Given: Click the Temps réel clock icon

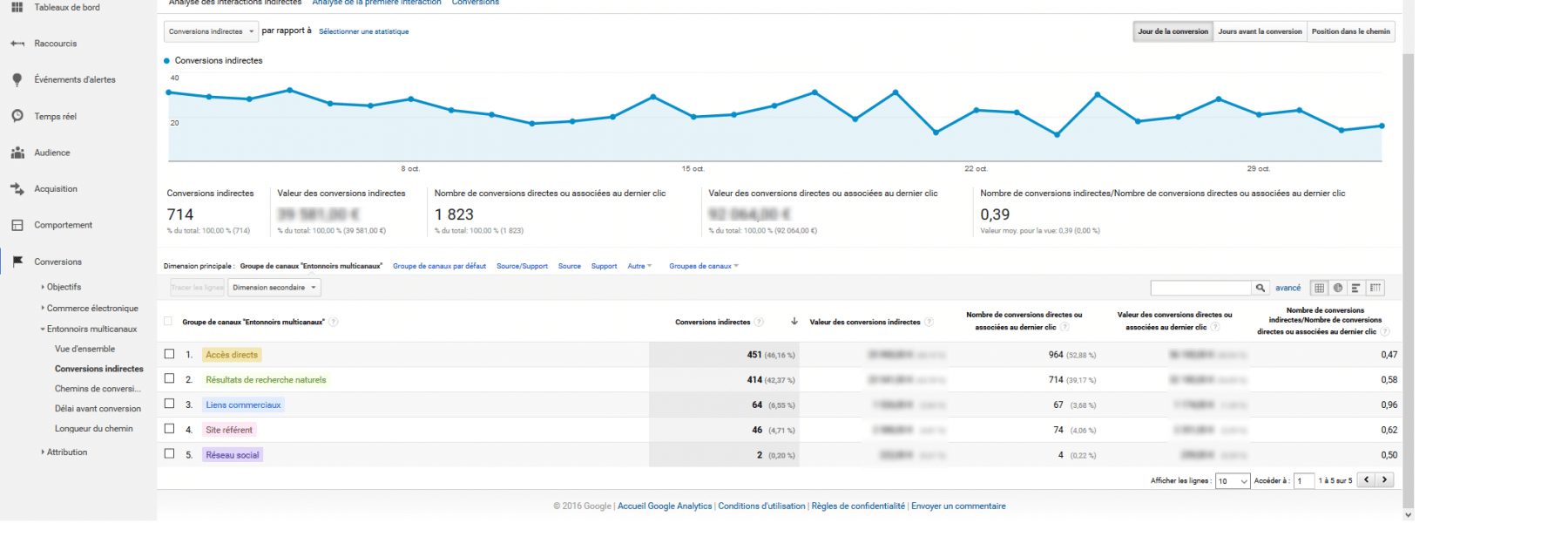Looking at the screenshot, I should click(17, 116).
